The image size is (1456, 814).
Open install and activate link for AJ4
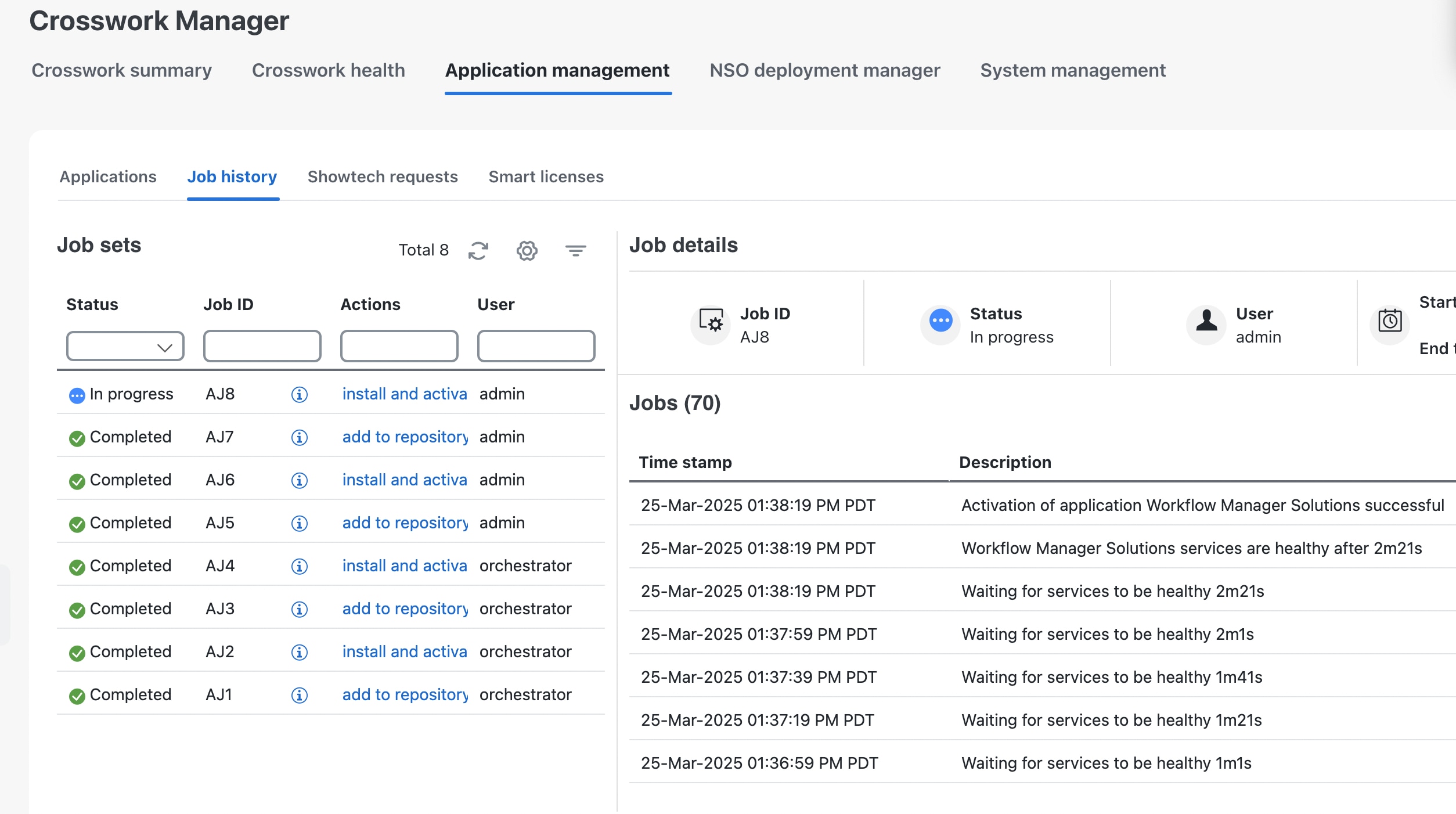point(405,566)
